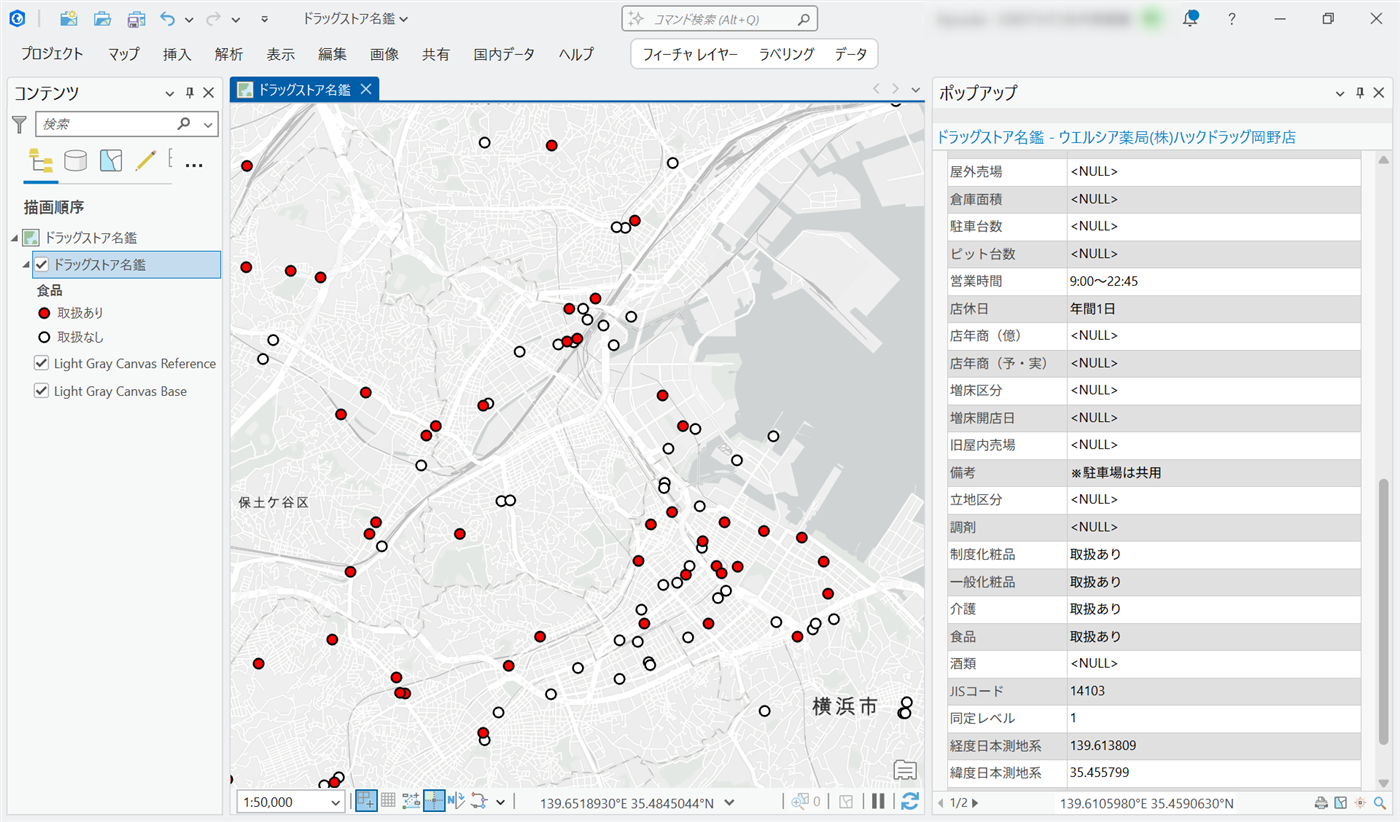
Task: Uncheck the ドラッグストア名鑑 layer checkbox
Action: click(42, 265)
